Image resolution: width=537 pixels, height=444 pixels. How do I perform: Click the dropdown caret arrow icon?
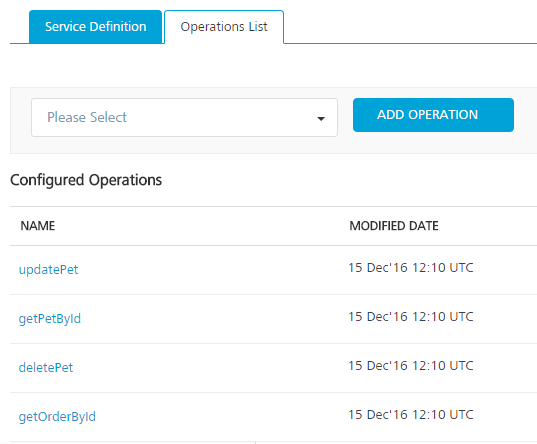pos(321,119)
